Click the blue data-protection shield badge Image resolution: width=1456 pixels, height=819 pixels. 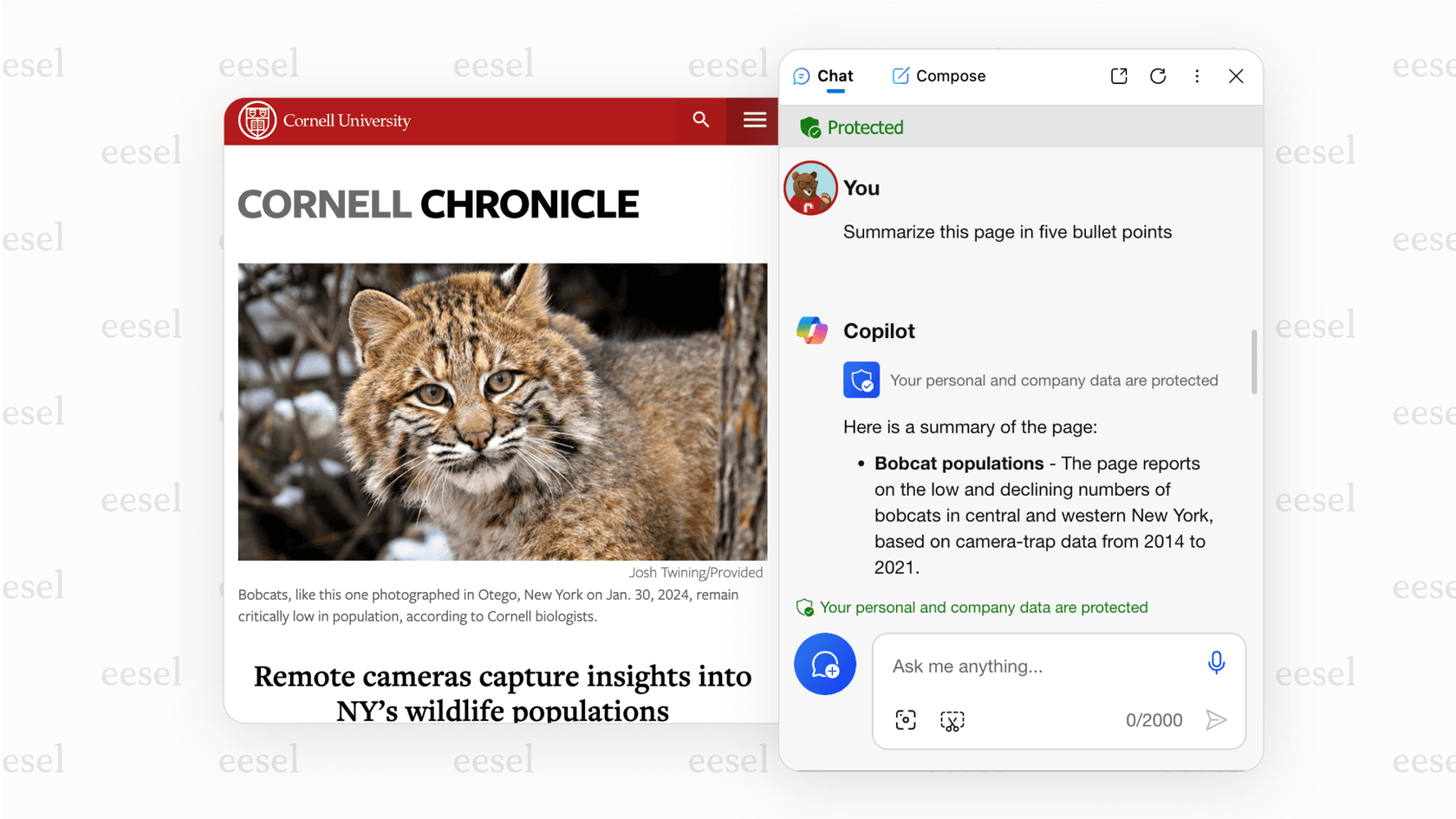(x=861, y=380)
